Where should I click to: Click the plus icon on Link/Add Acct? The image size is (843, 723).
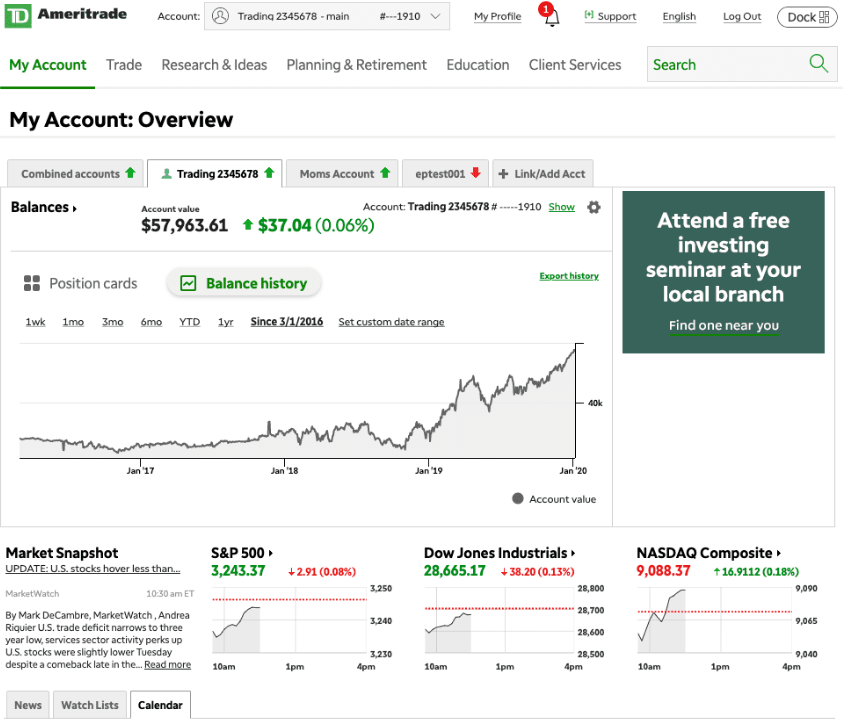[x=503, y=174]
